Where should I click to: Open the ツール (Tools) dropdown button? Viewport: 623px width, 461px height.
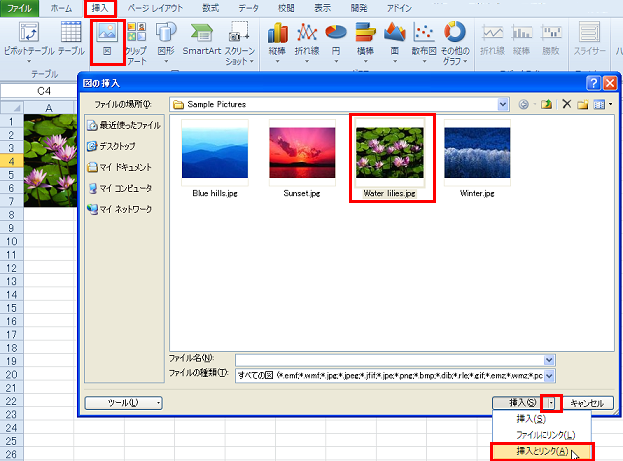pyautogui.click(x=125, y=402)
